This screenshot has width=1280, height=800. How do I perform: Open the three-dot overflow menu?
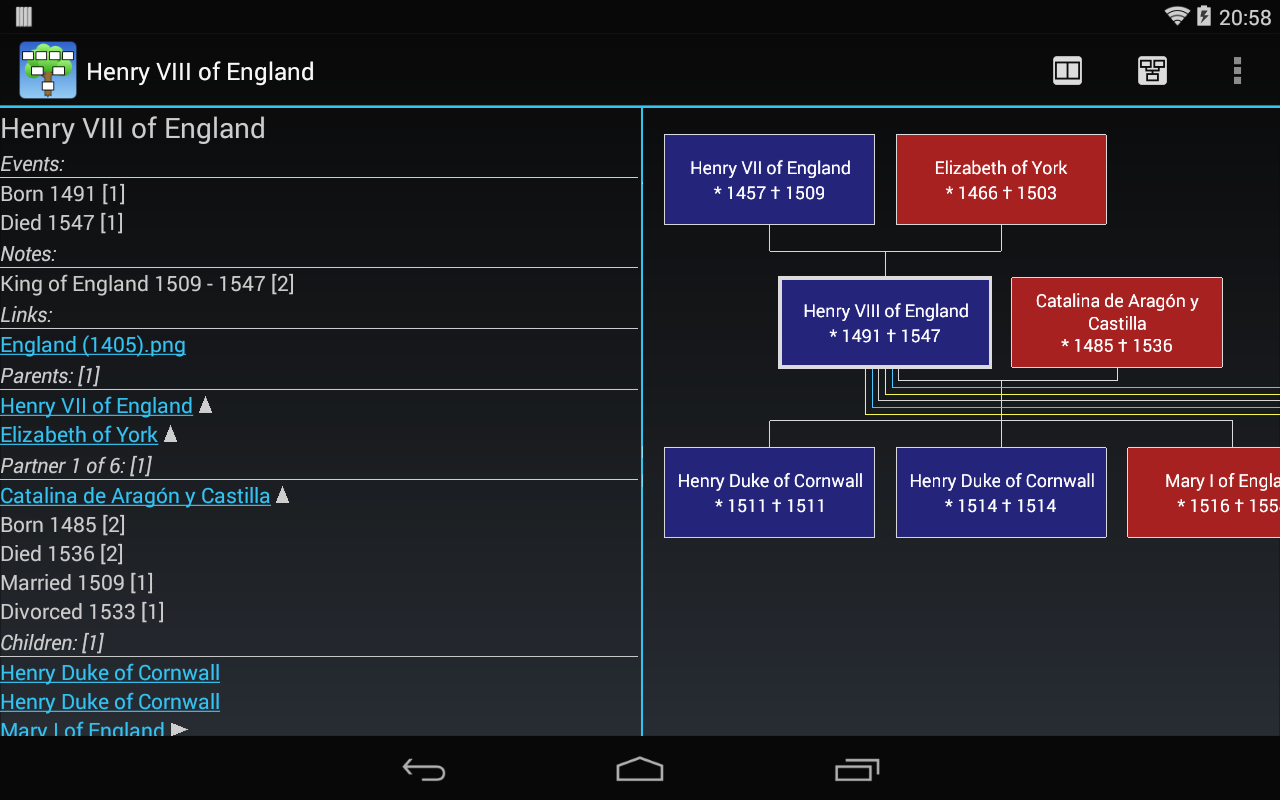1237,71
